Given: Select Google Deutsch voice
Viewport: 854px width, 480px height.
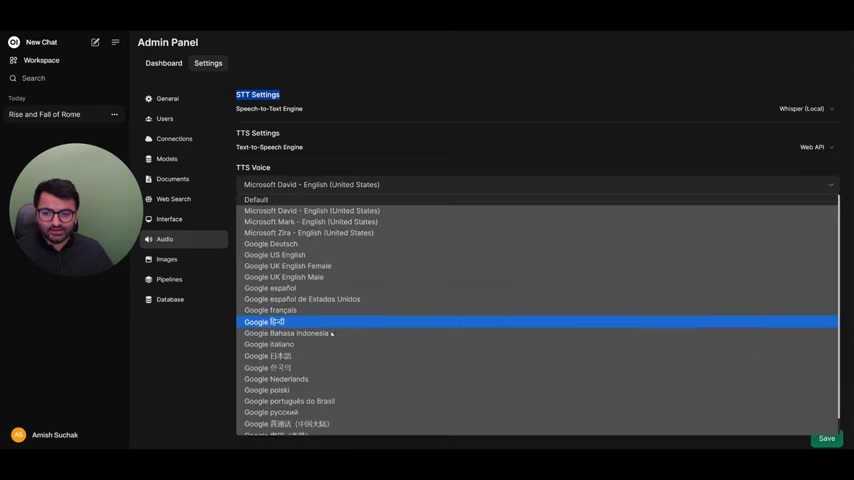Looking at the screenshot, I should pos(537,244).
